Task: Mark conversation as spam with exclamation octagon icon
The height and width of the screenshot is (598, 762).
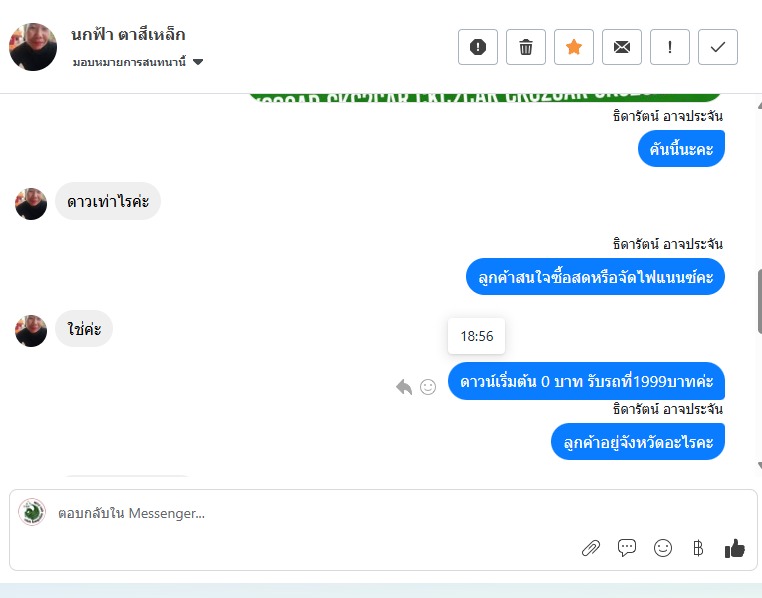Action: (478, 47)
